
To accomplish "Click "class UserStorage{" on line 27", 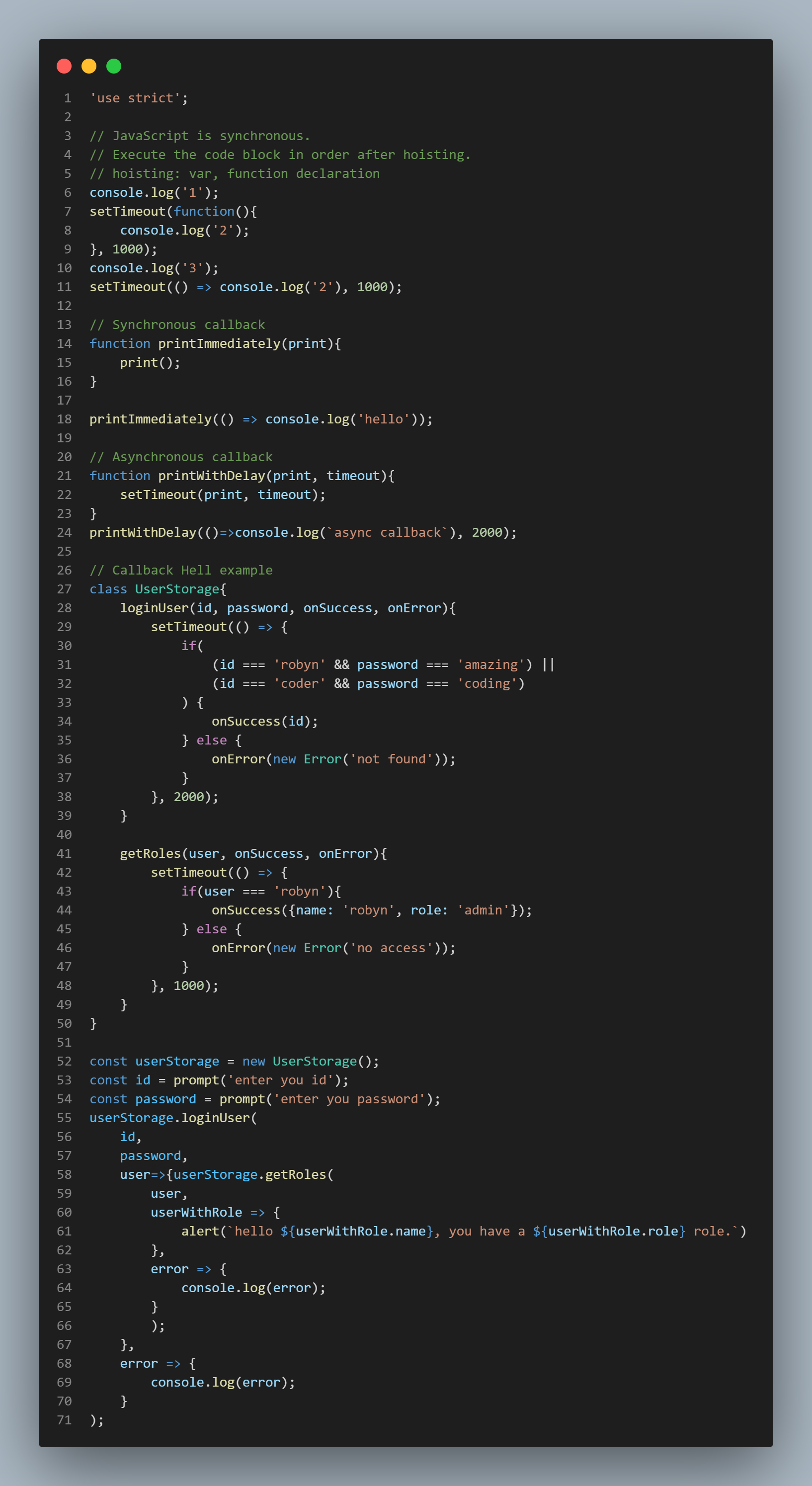I will [158, 589].
